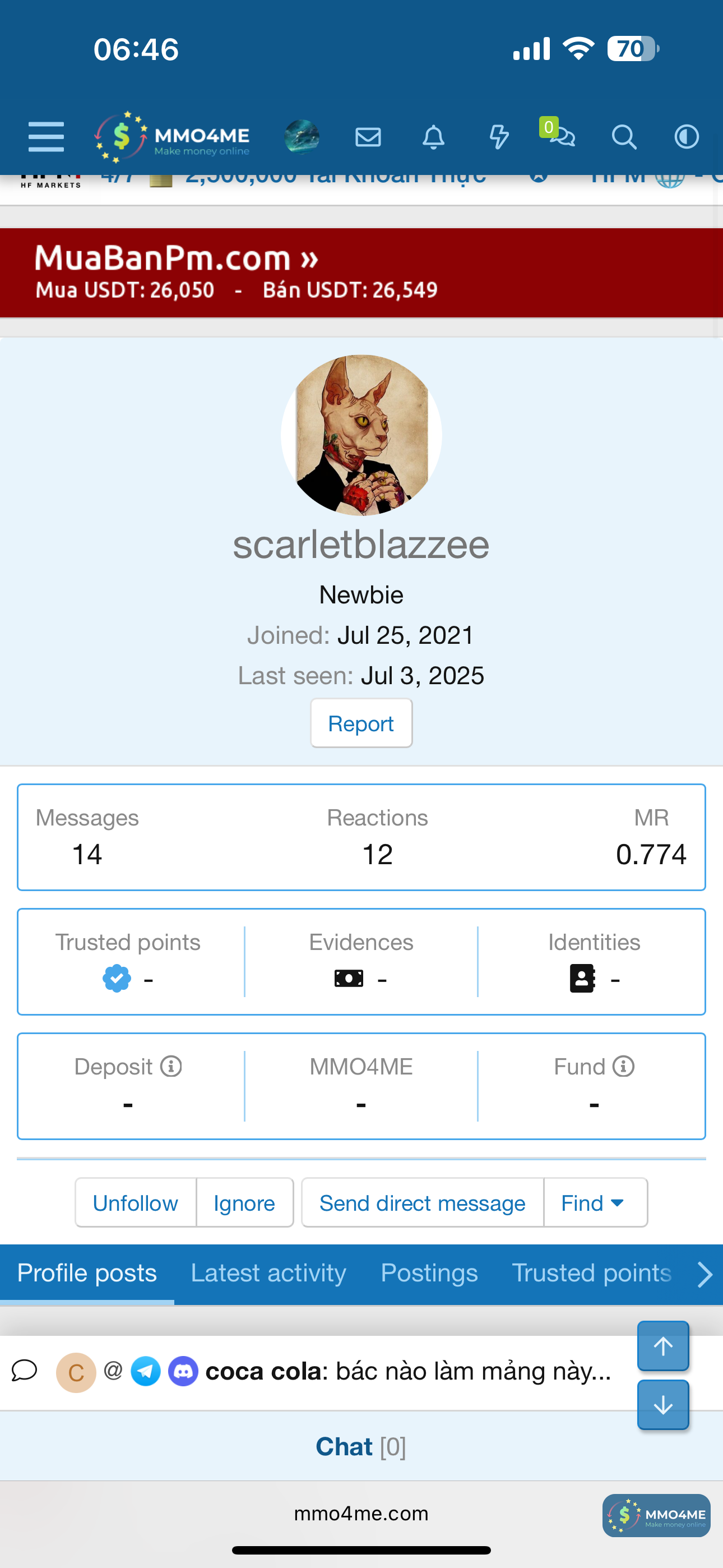Open the hamburger navigation menu
723x1568 pixels.
tap(45, 136)
